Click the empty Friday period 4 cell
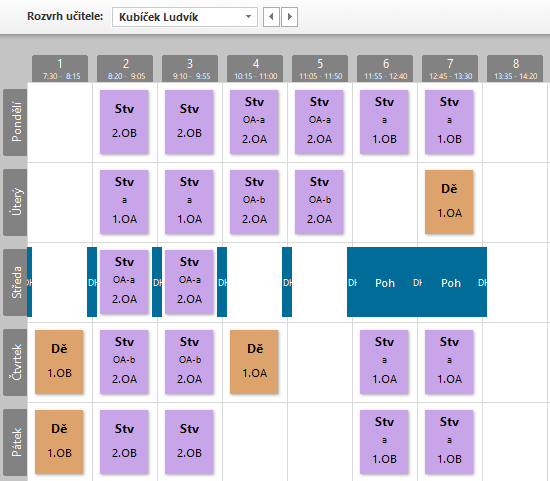Viewport: 550px width, 481px height. [255, 441]
